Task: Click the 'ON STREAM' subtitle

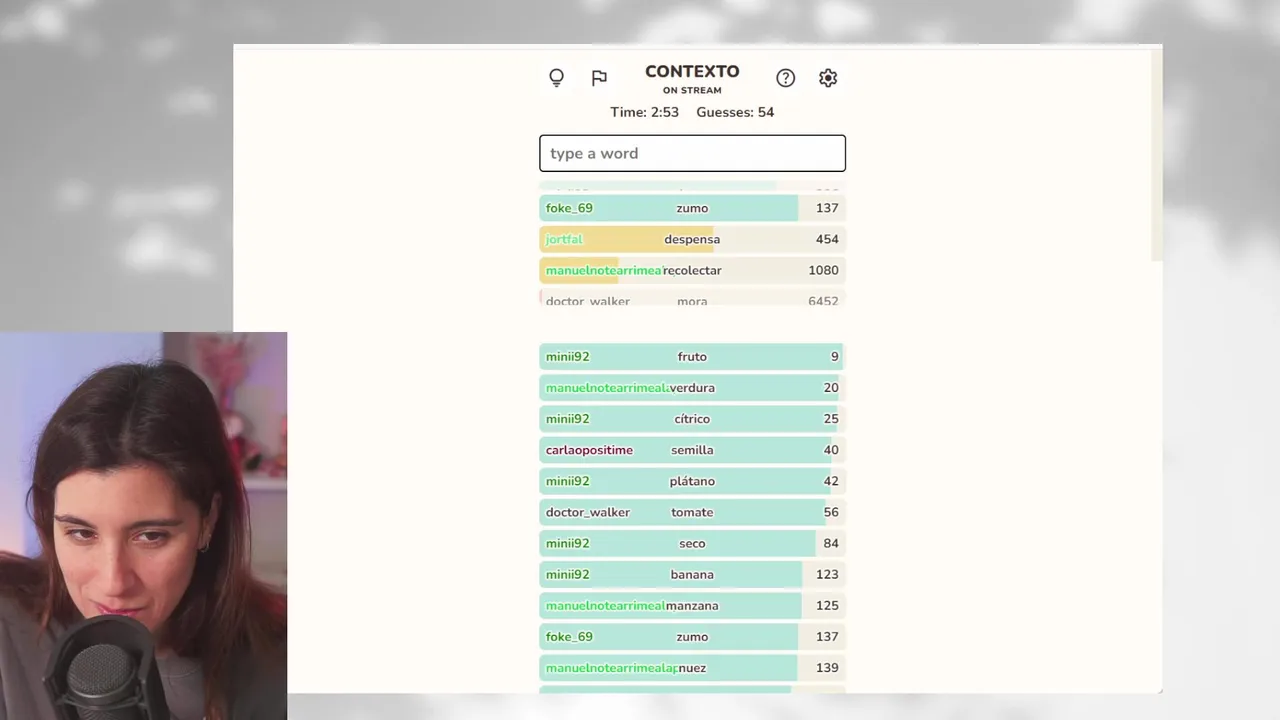Action: 692,90
